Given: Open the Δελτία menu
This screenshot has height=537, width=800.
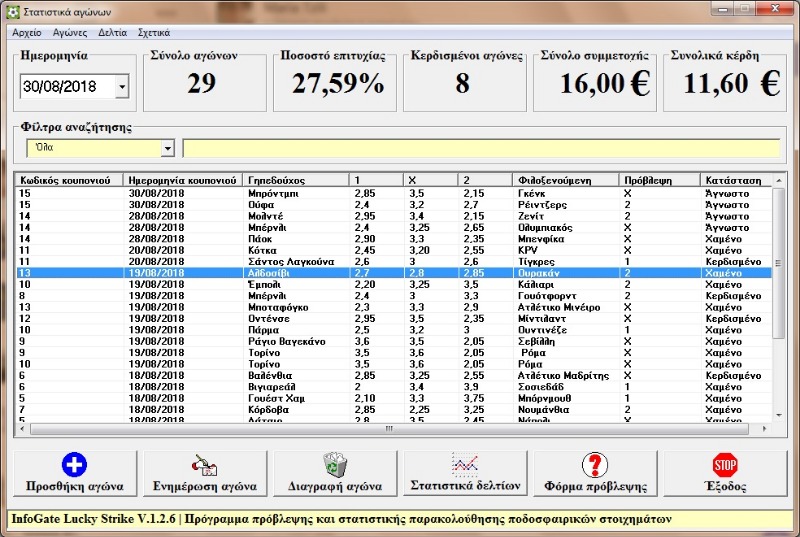Looking at the screenshot, I should [x=112, y=33].
